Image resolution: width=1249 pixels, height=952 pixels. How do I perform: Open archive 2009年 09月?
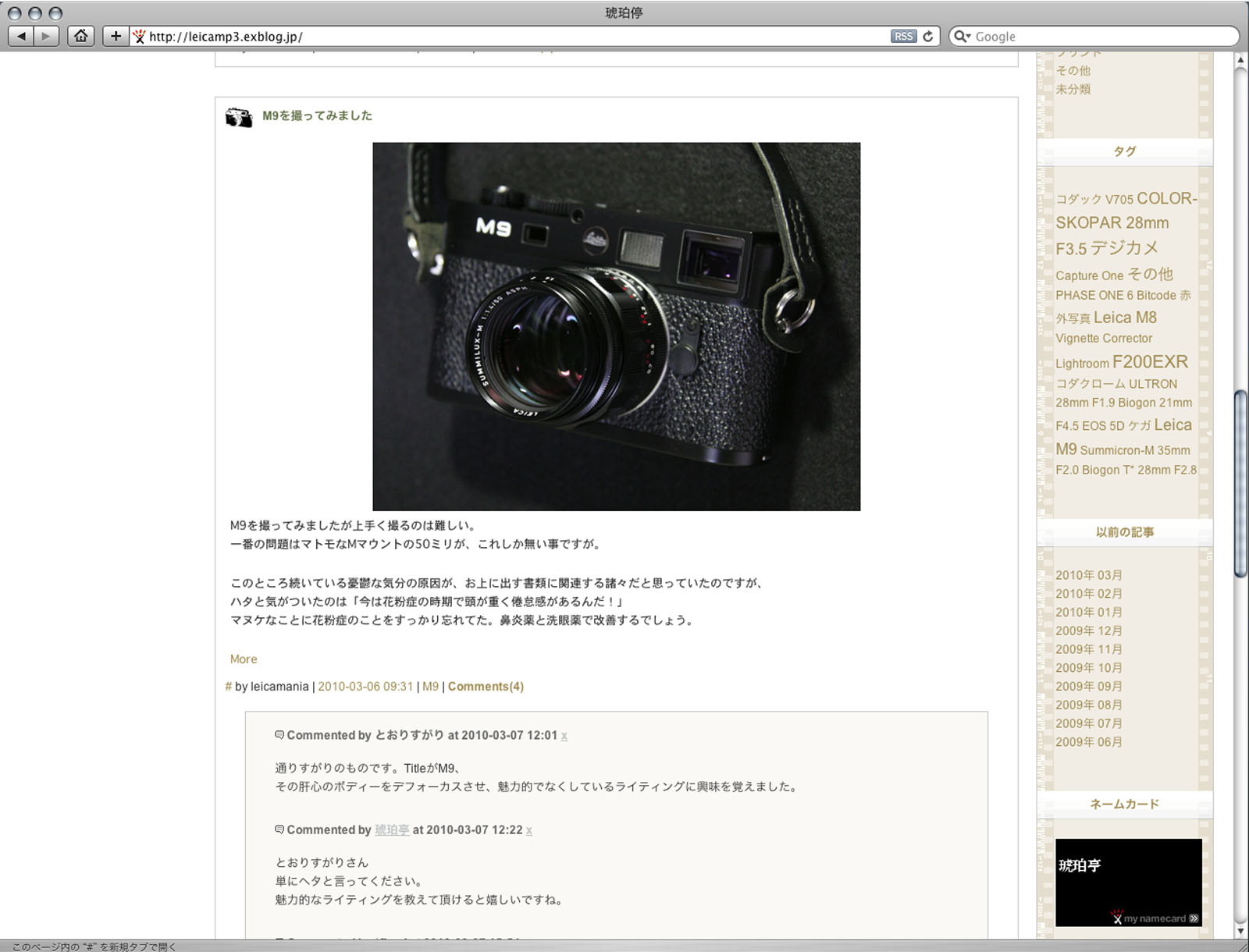1089,687
